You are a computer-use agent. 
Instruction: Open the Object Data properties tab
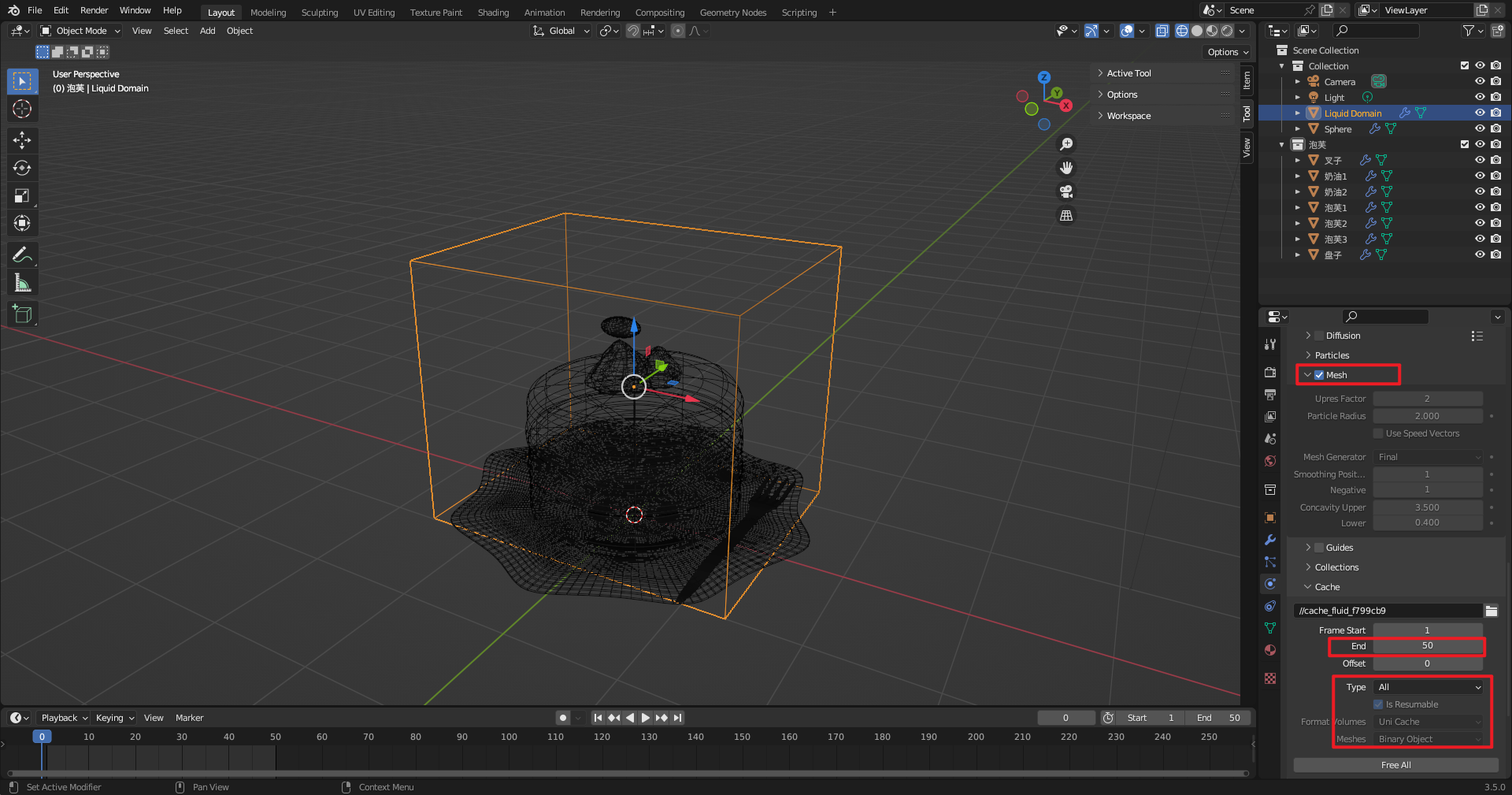coord(1270,628)
